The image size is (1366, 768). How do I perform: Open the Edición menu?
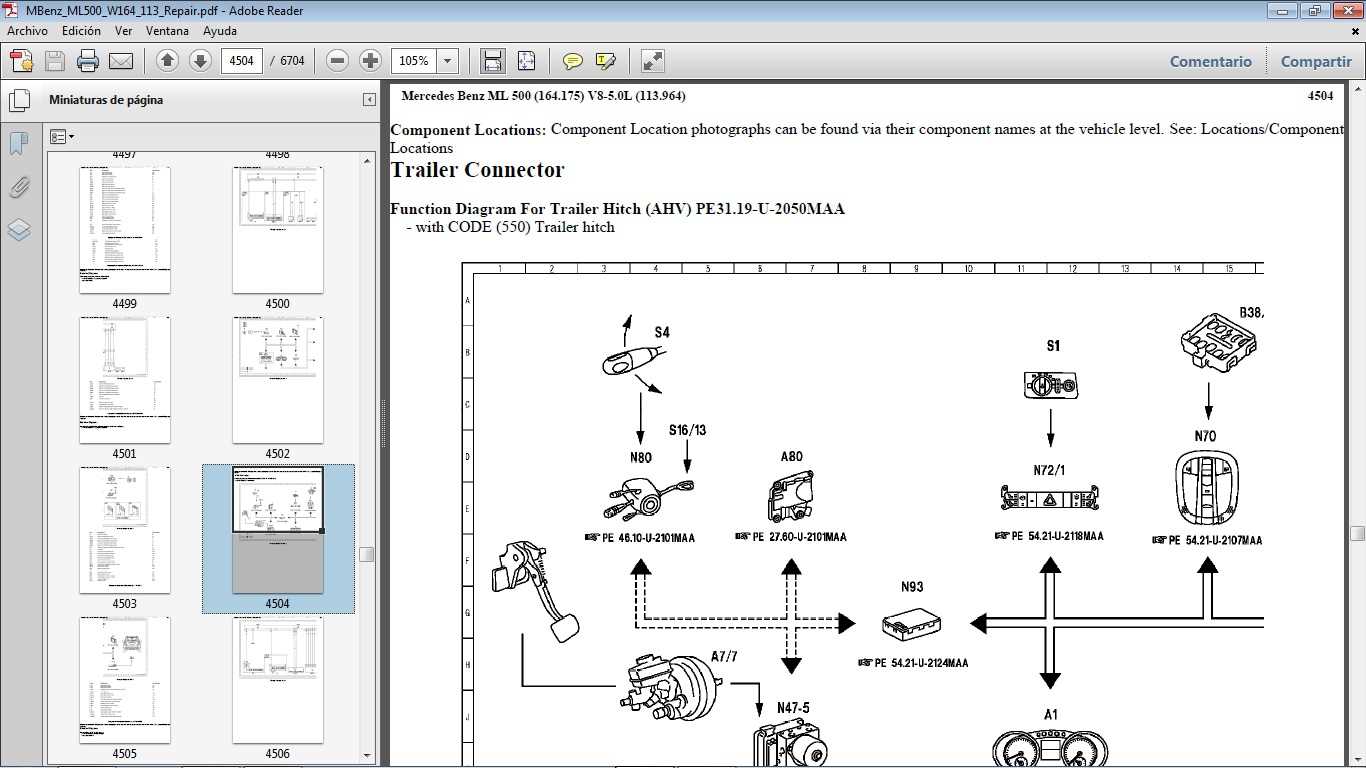click(81, 31)
